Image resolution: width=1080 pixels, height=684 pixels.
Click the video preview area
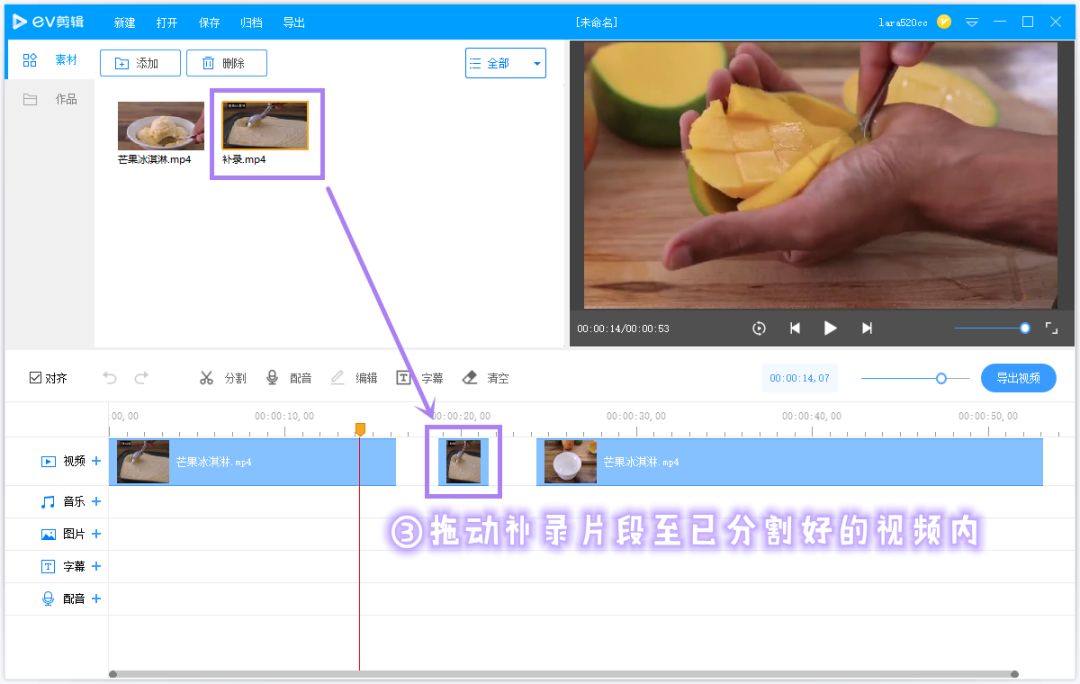[x=820, y=175]
